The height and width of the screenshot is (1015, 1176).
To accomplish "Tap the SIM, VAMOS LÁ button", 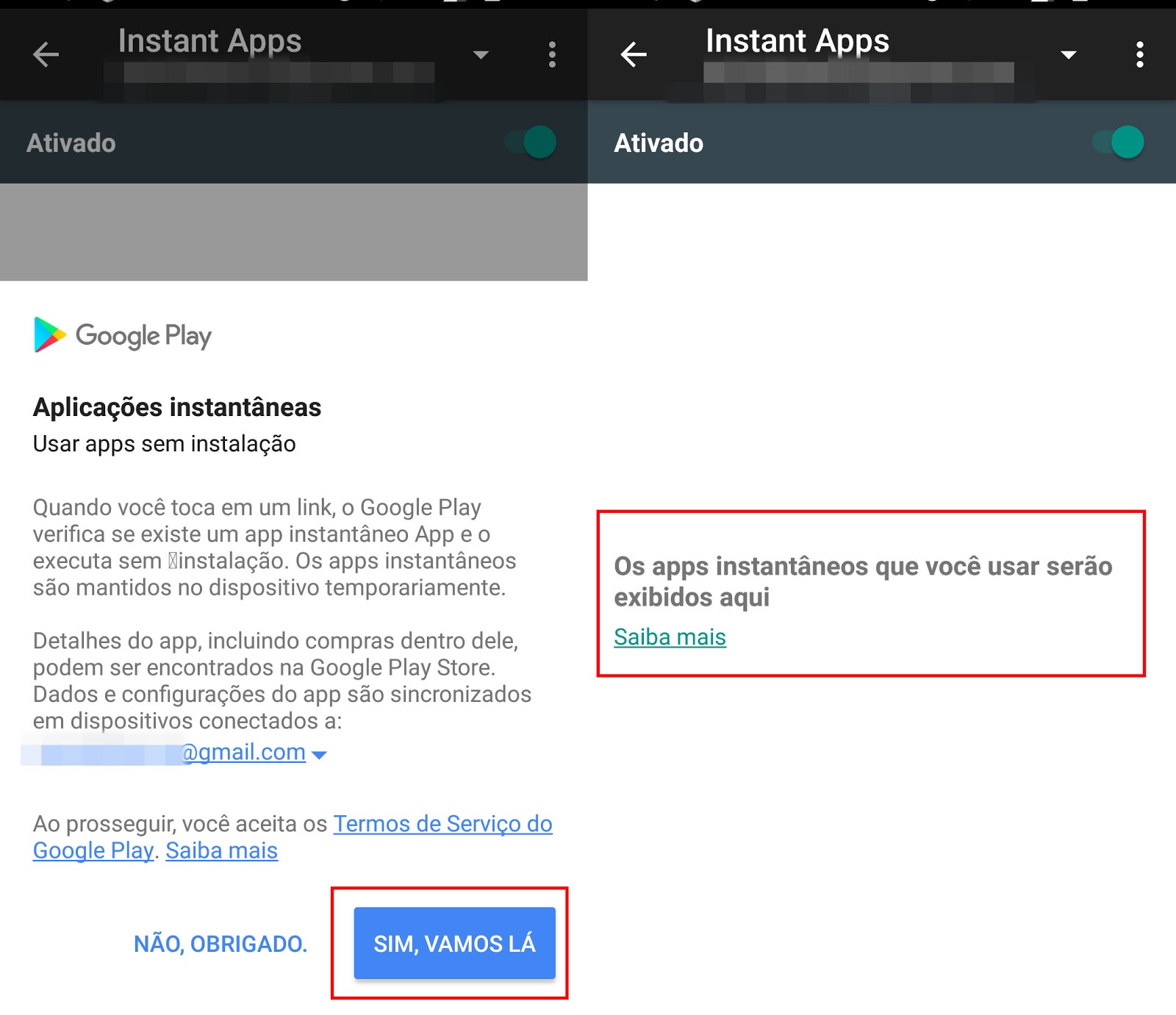I will coord(454,943).
